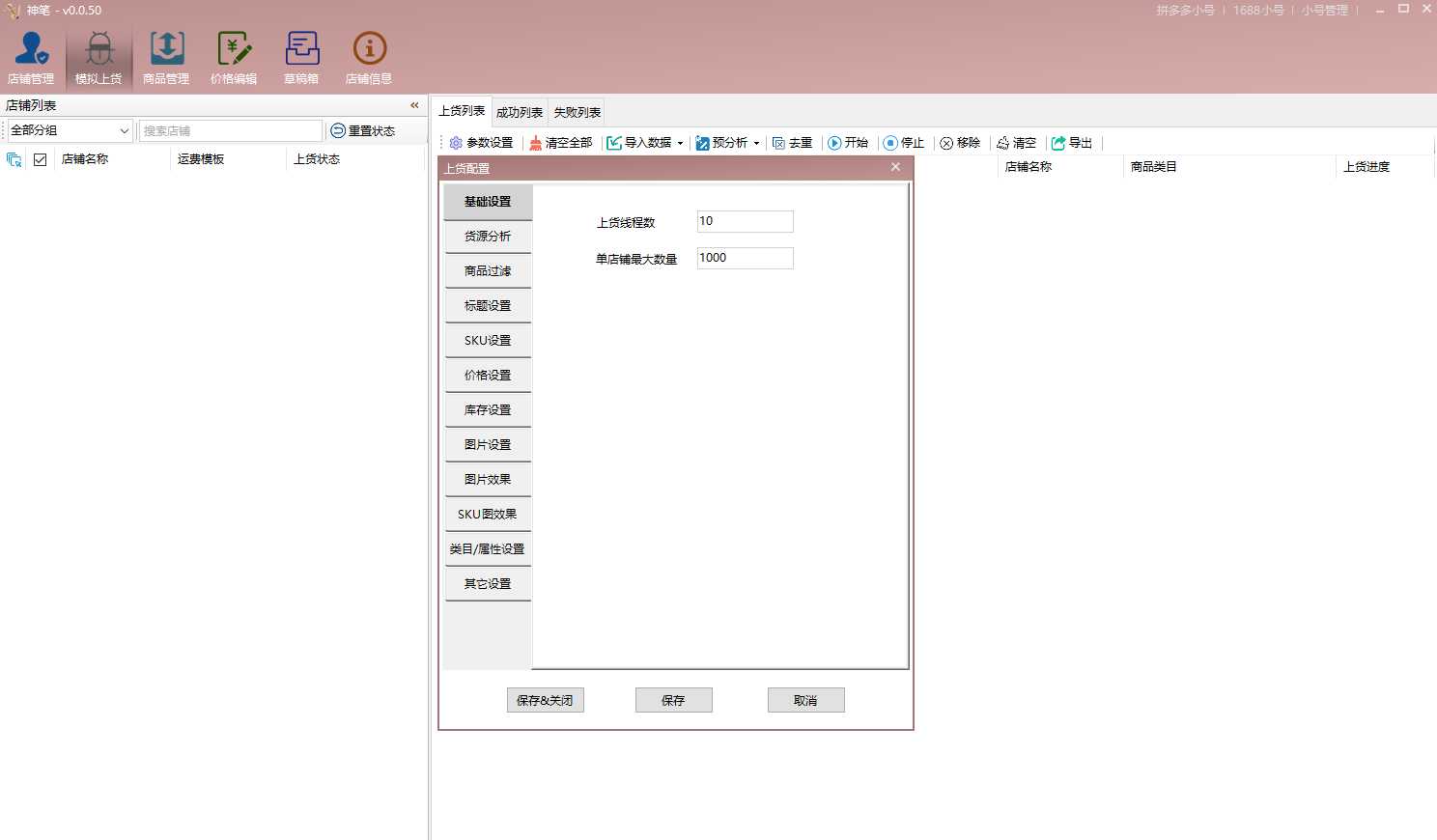Image resolution: width=1437 pixels, height=840 pixels.
Task: Select 价格设置 in the config sidebar
Action: (x=488, y=375)
